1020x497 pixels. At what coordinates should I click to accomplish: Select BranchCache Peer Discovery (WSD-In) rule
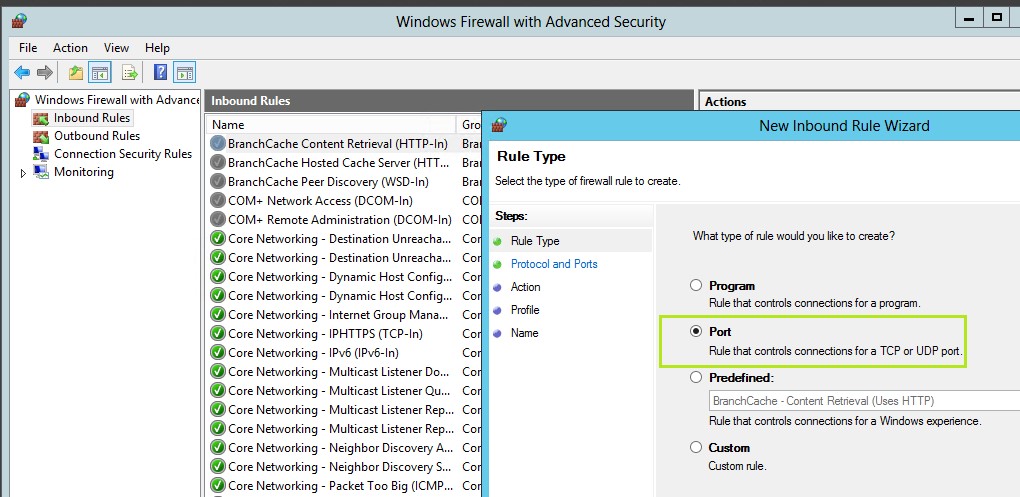click(328, 181)
